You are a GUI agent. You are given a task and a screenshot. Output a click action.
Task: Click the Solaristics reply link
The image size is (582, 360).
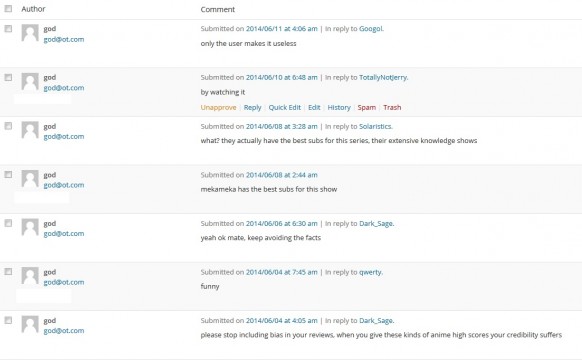click(375, 127)
